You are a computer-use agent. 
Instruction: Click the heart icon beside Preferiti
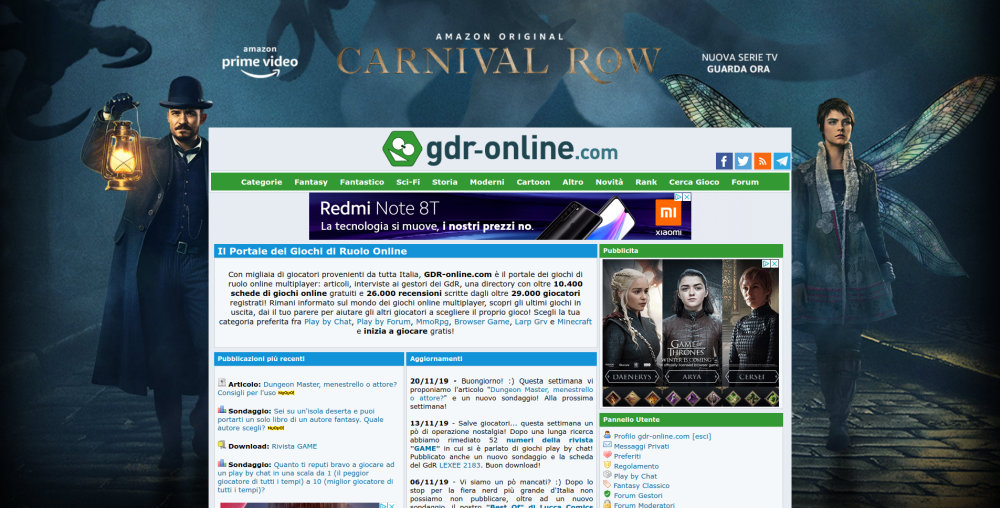click(607, 456)
